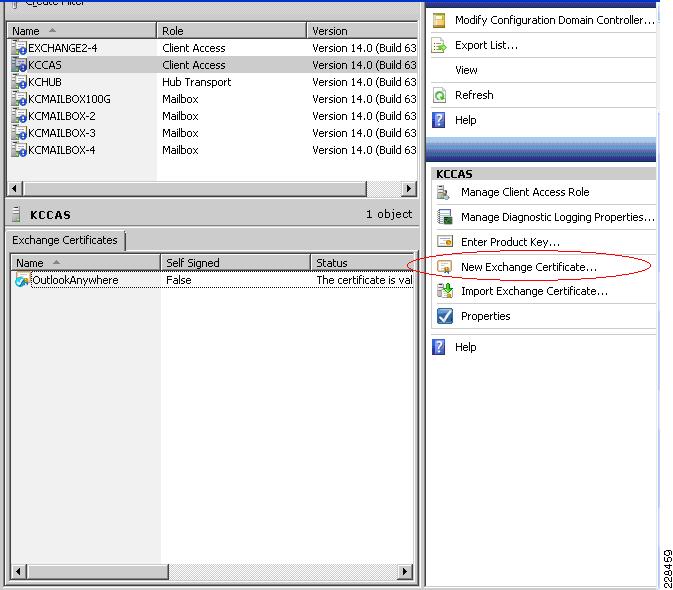The width and height of the screenshot is (673, 590).
Task: Choose Export List action
Action: pos(486,45)
